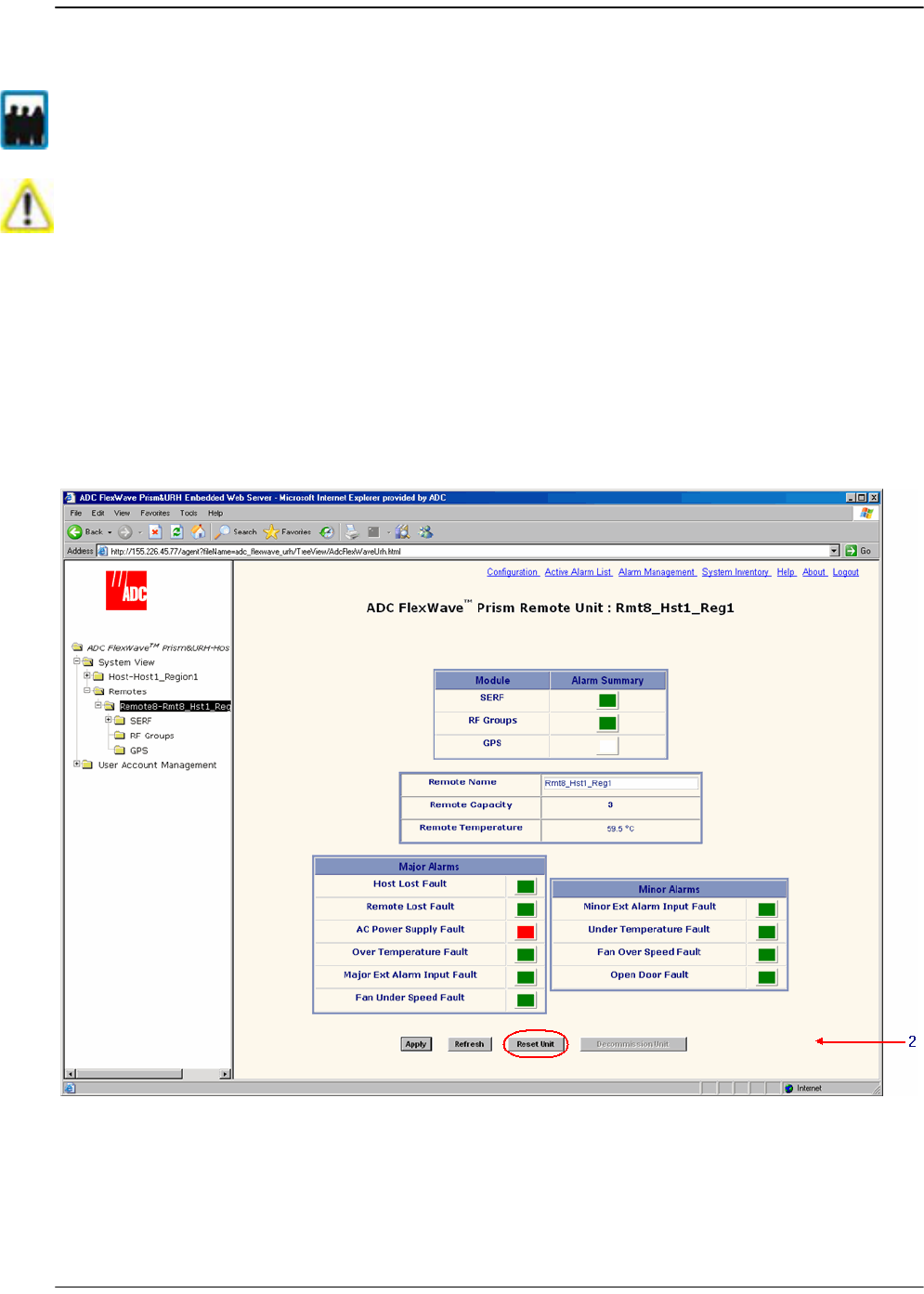Click the Remote Temperature value 59.5 °C
The width and height of the screenshot is (924, 1294).
point(620,829)
